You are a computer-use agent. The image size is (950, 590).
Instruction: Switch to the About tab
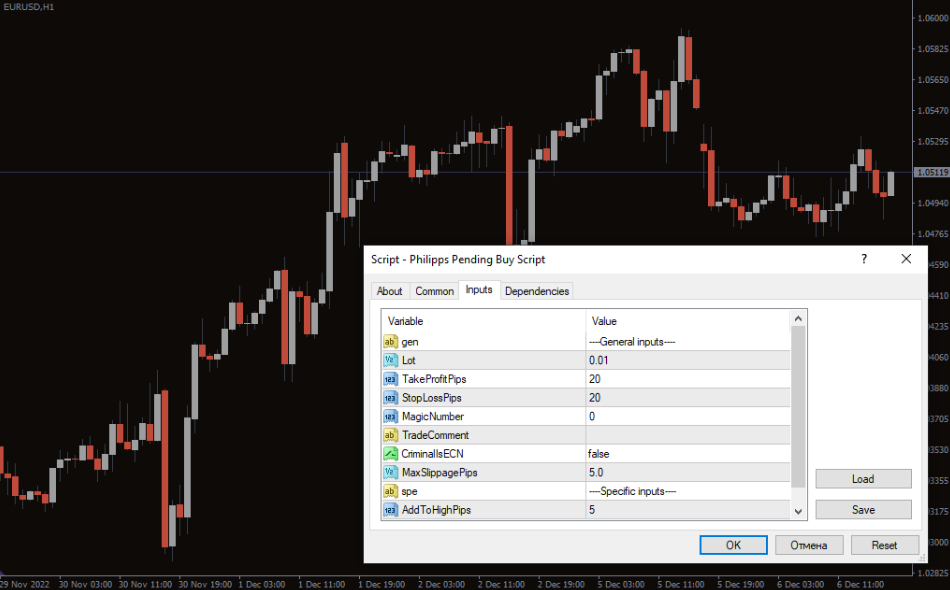click(390, 291)
